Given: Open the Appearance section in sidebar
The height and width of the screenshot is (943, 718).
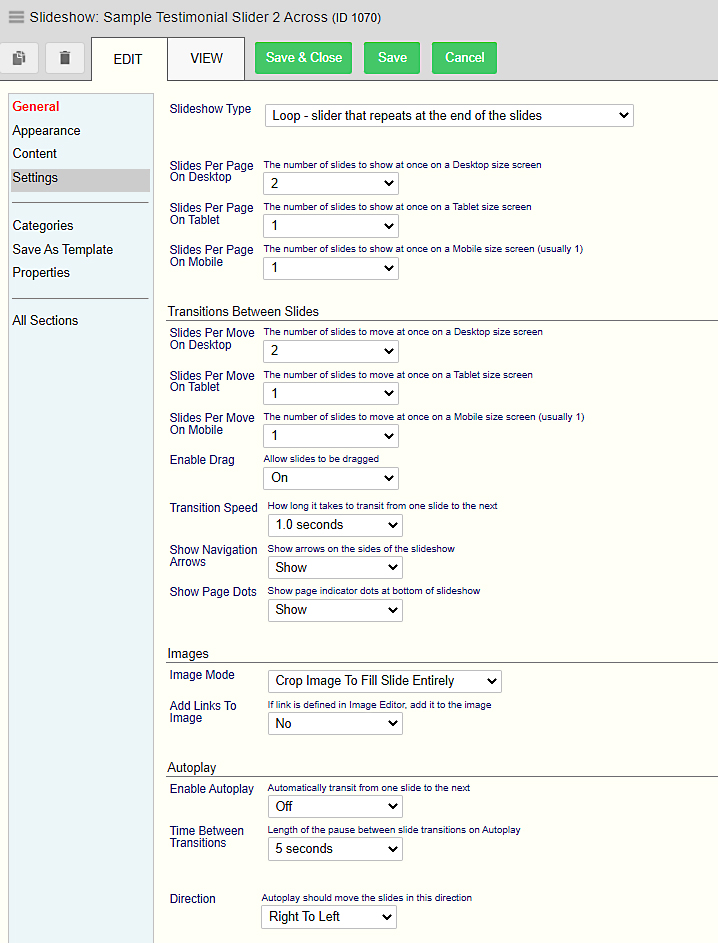Looking at the screenshot, I should click(x=46, y=131).
